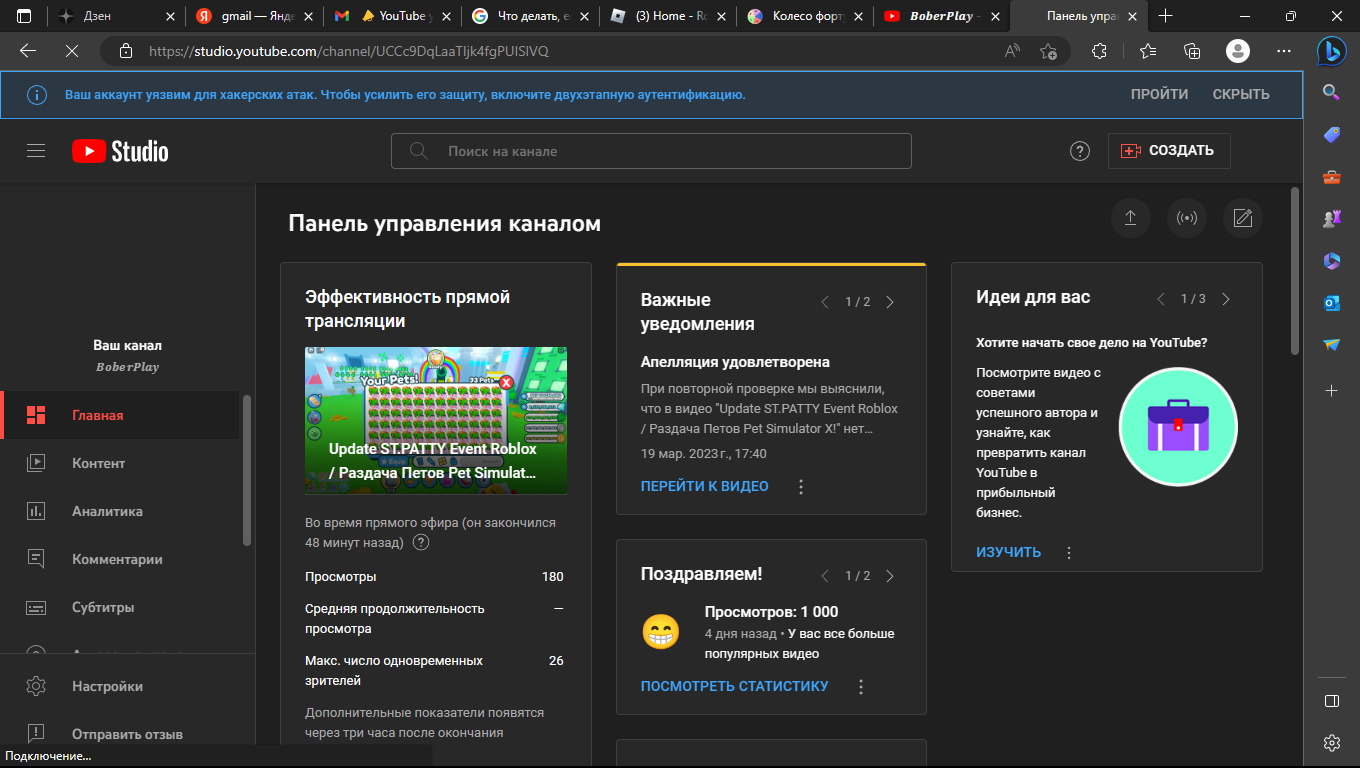Add page to favorites star icon
The height and width of the screenshot is (768, 1360).
pyautogui.click(x=1048, y=51)
